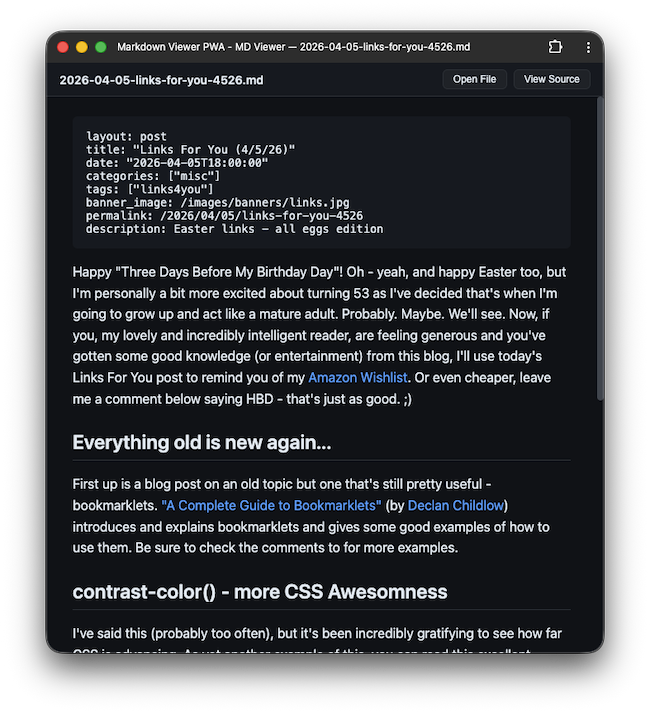This screenshot has height=714, width=650.
Task: Close the Markdown Viewer window
Action: [x=63, y=47]
